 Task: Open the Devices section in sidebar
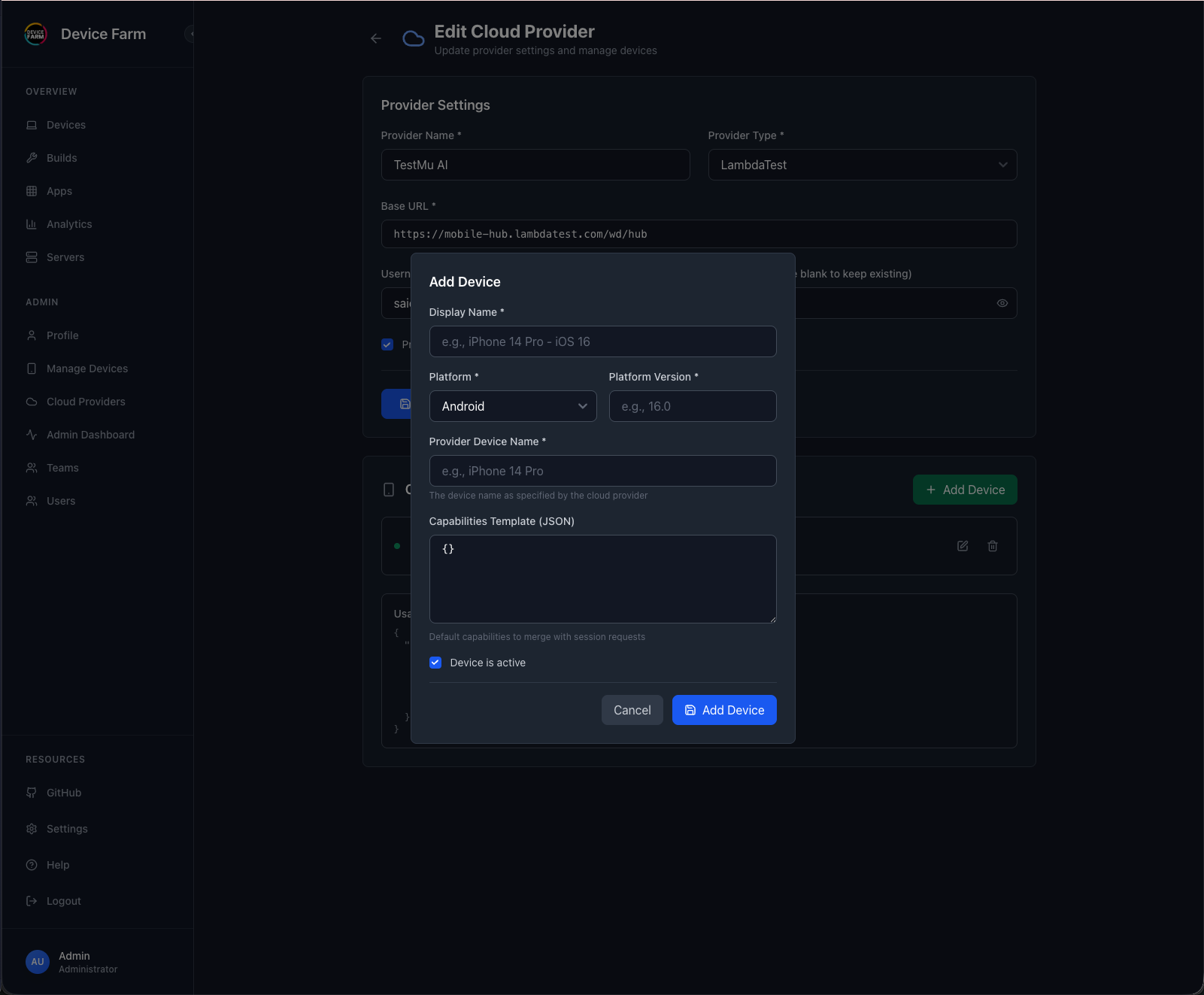(x=65, y=125)
